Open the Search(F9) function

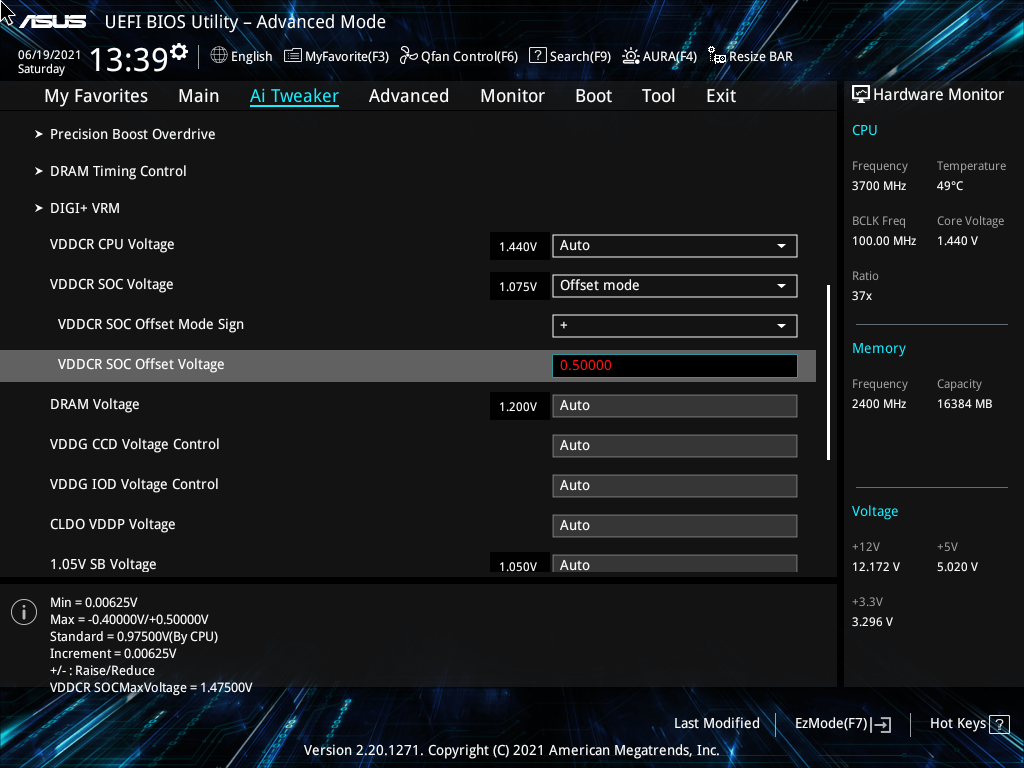569,56
